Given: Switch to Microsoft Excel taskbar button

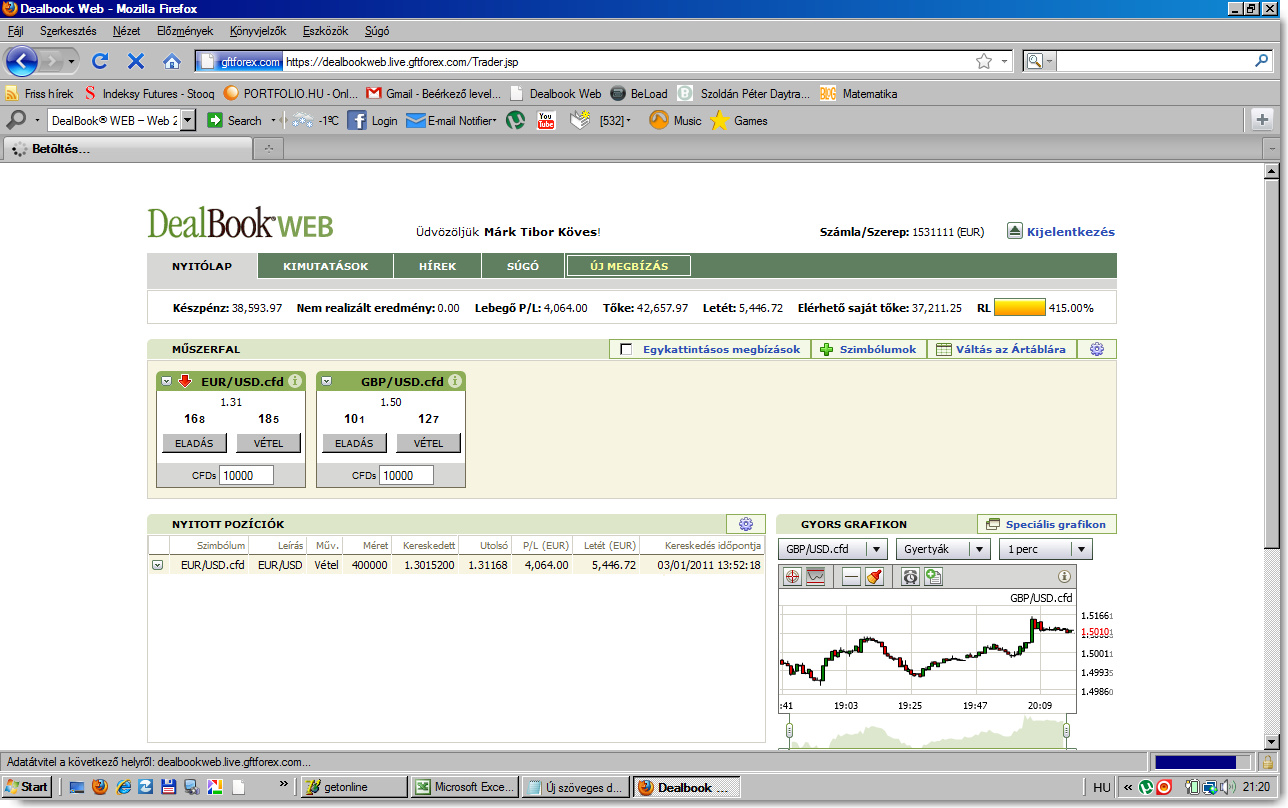Looking at the screenshot, I should tap(465, 787).
